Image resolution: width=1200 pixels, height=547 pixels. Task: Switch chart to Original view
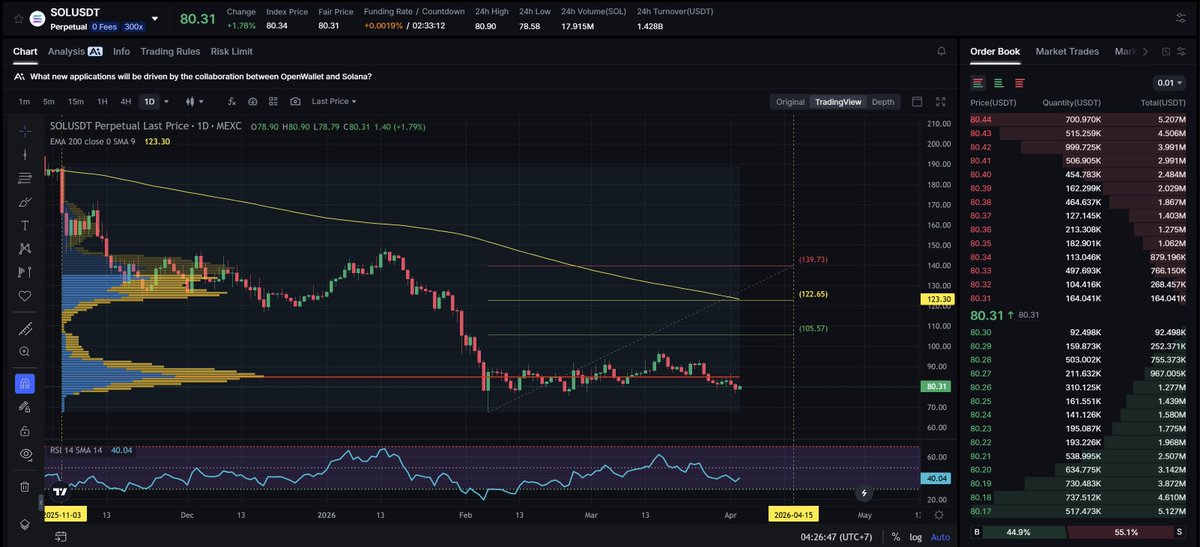tap(790, 101)
